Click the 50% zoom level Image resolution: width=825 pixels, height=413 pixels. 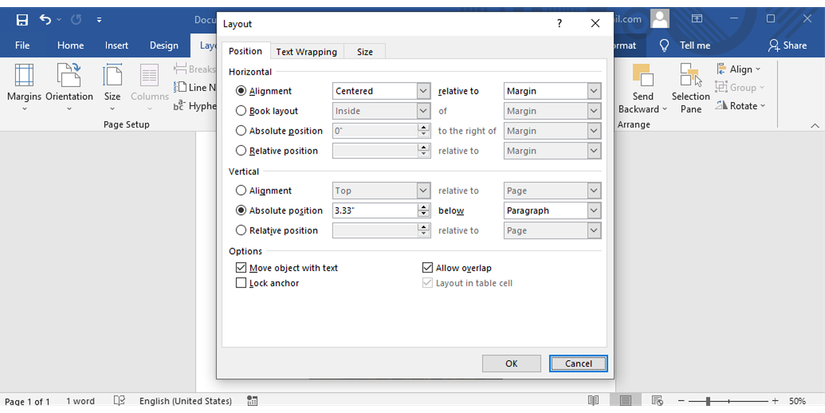click(x=797, y=401)
